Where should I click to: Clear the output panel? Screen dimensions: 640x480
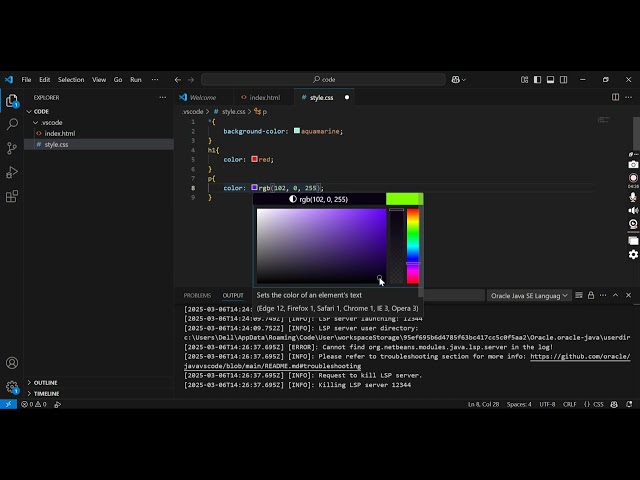[x=579, y=295]
